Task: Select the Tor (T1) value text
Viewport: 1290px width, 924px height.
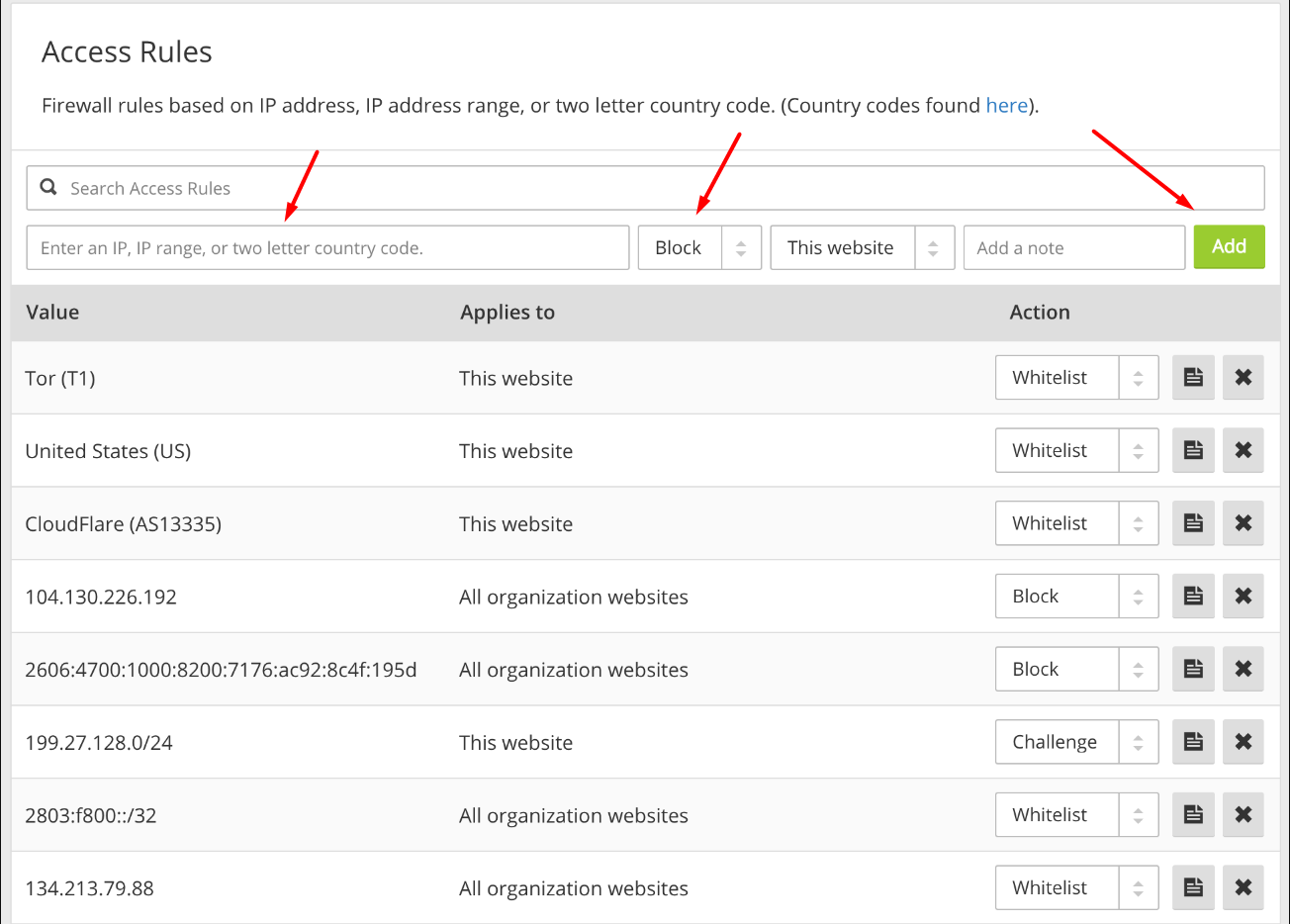Action: pos(60,379)
